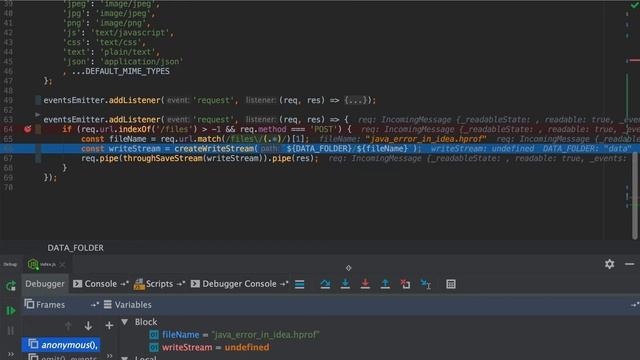Viewport: 640px width, 360px height.
Task: Click red error stripe mark on right gutter
Action: (634, 60)
